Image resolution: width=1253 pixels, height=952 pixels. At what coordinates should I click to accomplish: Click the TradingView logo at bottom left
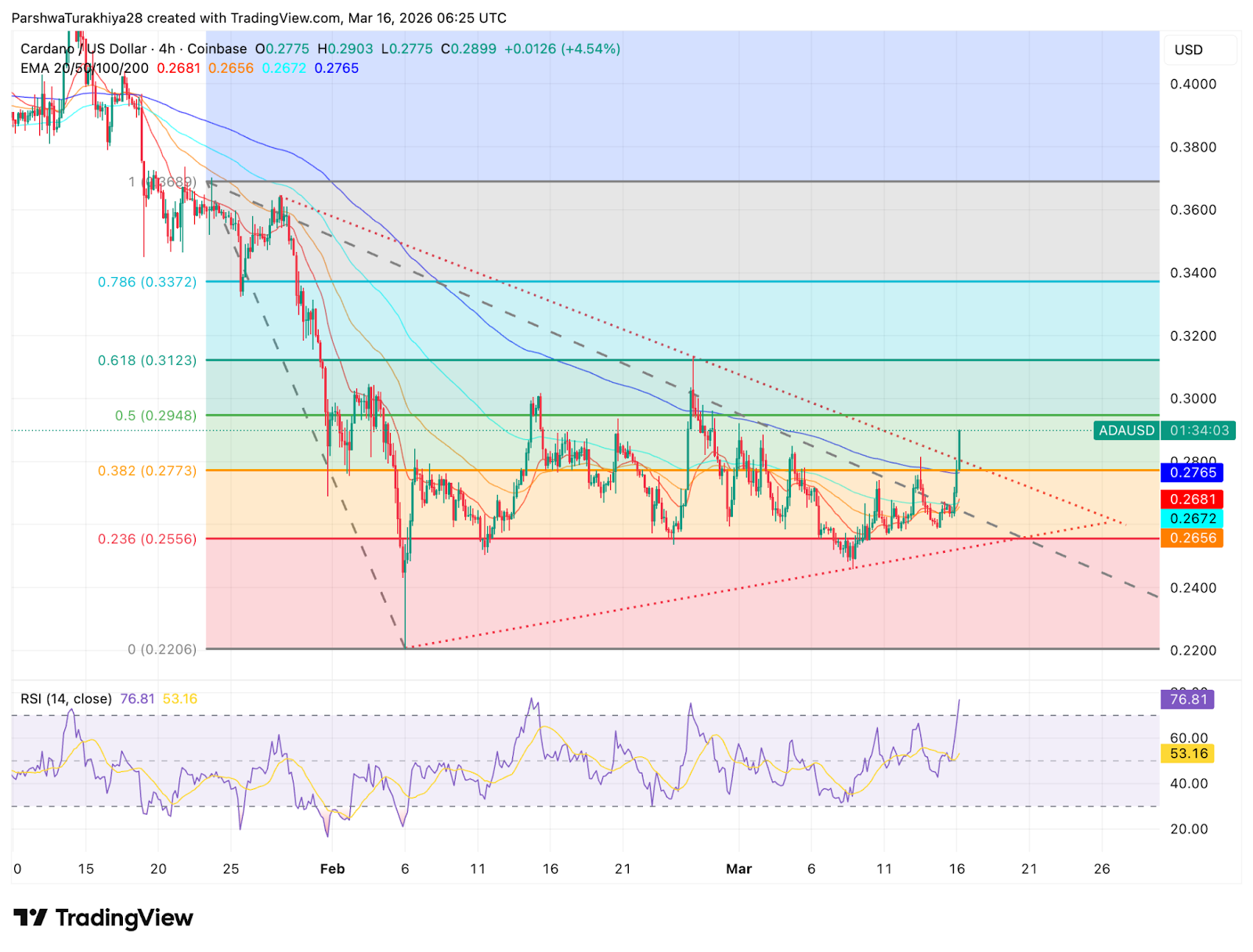tap(102, 918)
